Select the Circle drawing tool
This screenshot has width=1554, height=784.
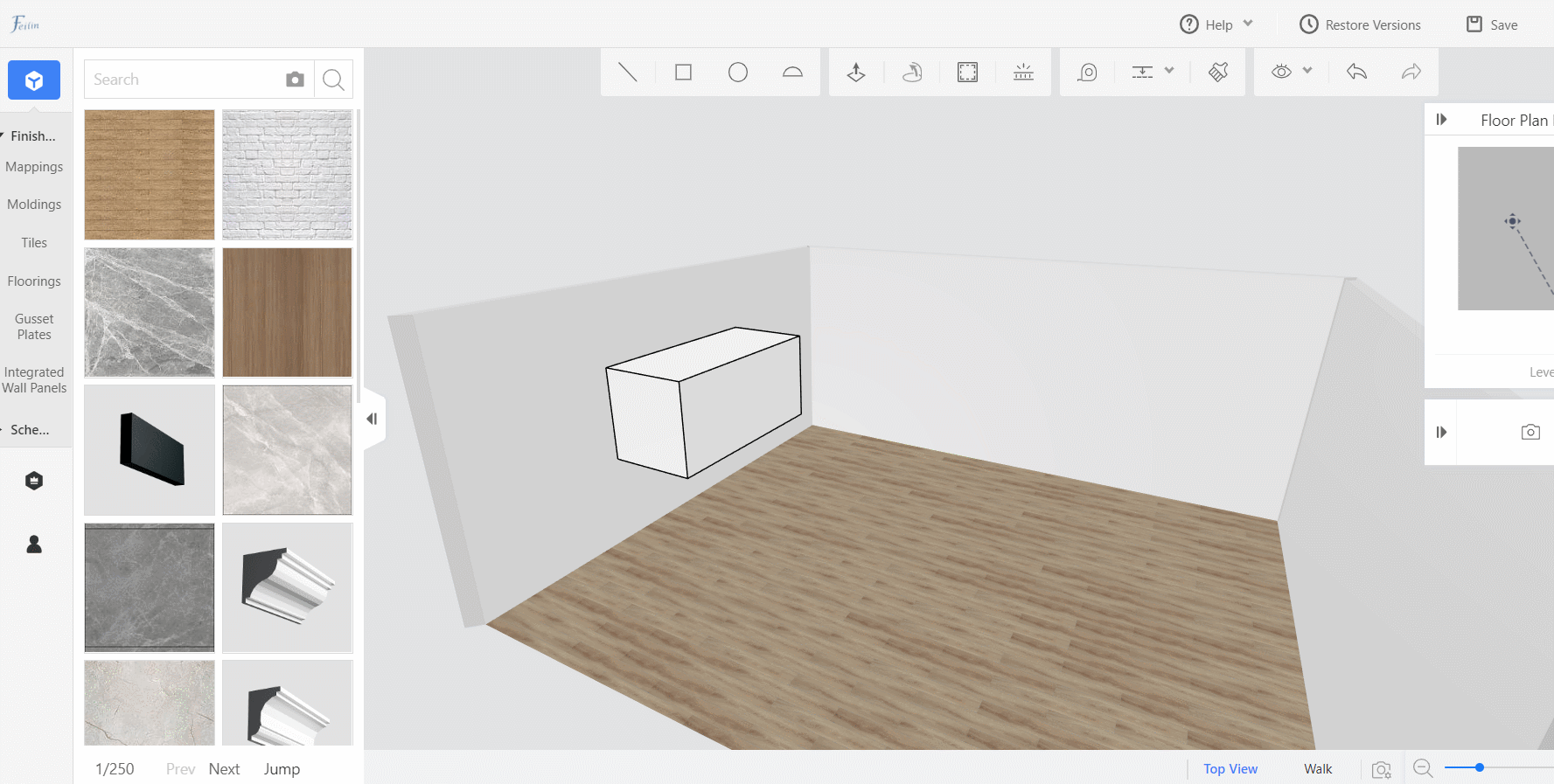pos(738,72)
